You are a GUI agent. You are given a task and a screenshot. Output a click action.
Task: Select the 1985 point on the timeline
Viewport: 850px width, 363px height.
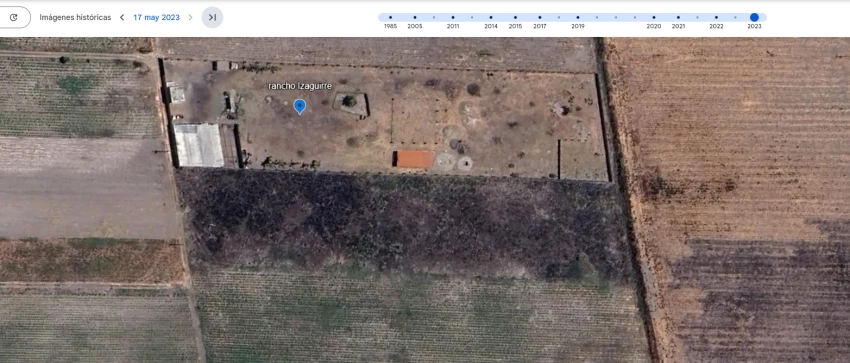(x=390, y=17)
